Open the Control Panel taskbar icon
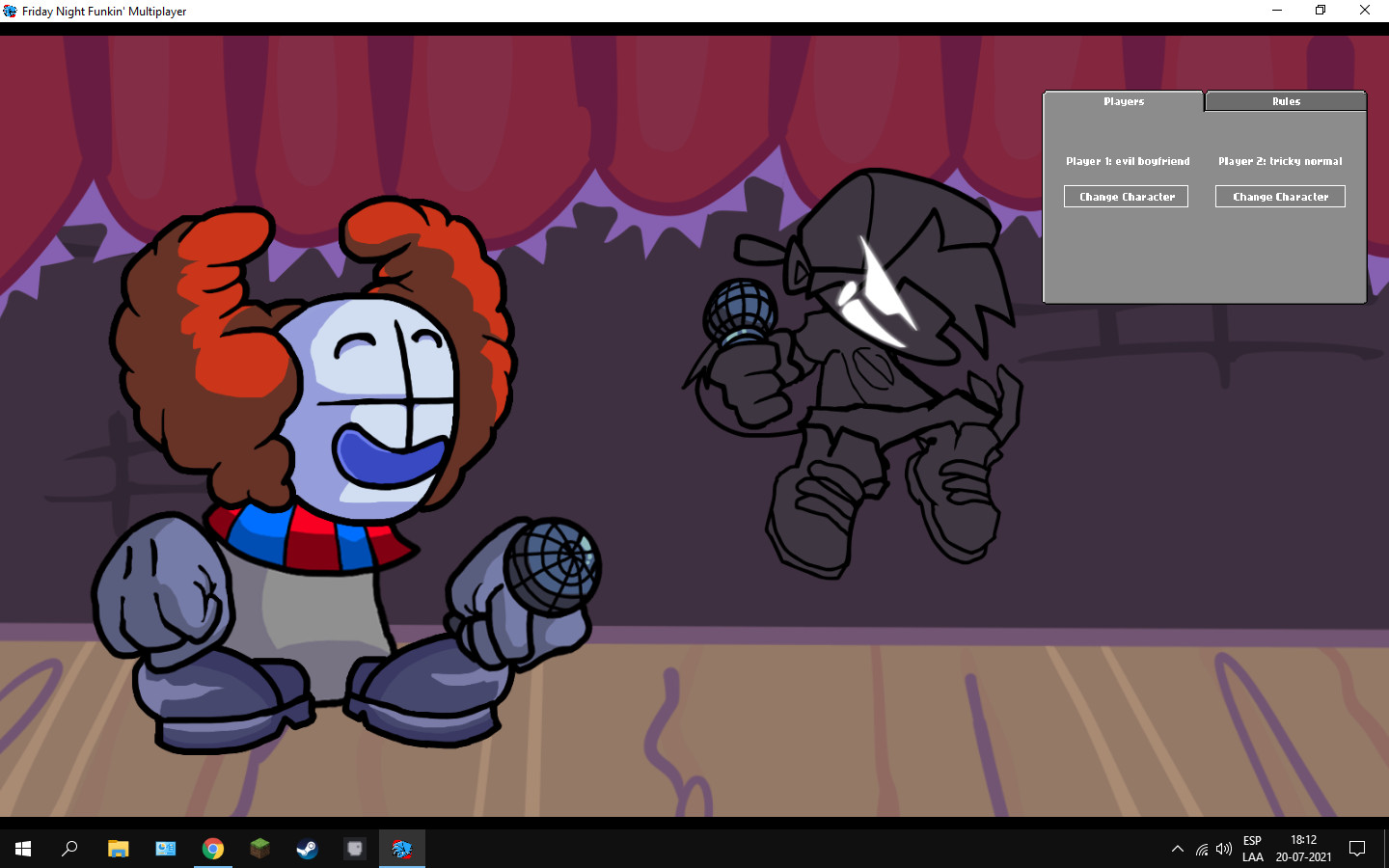 point(166,849)
